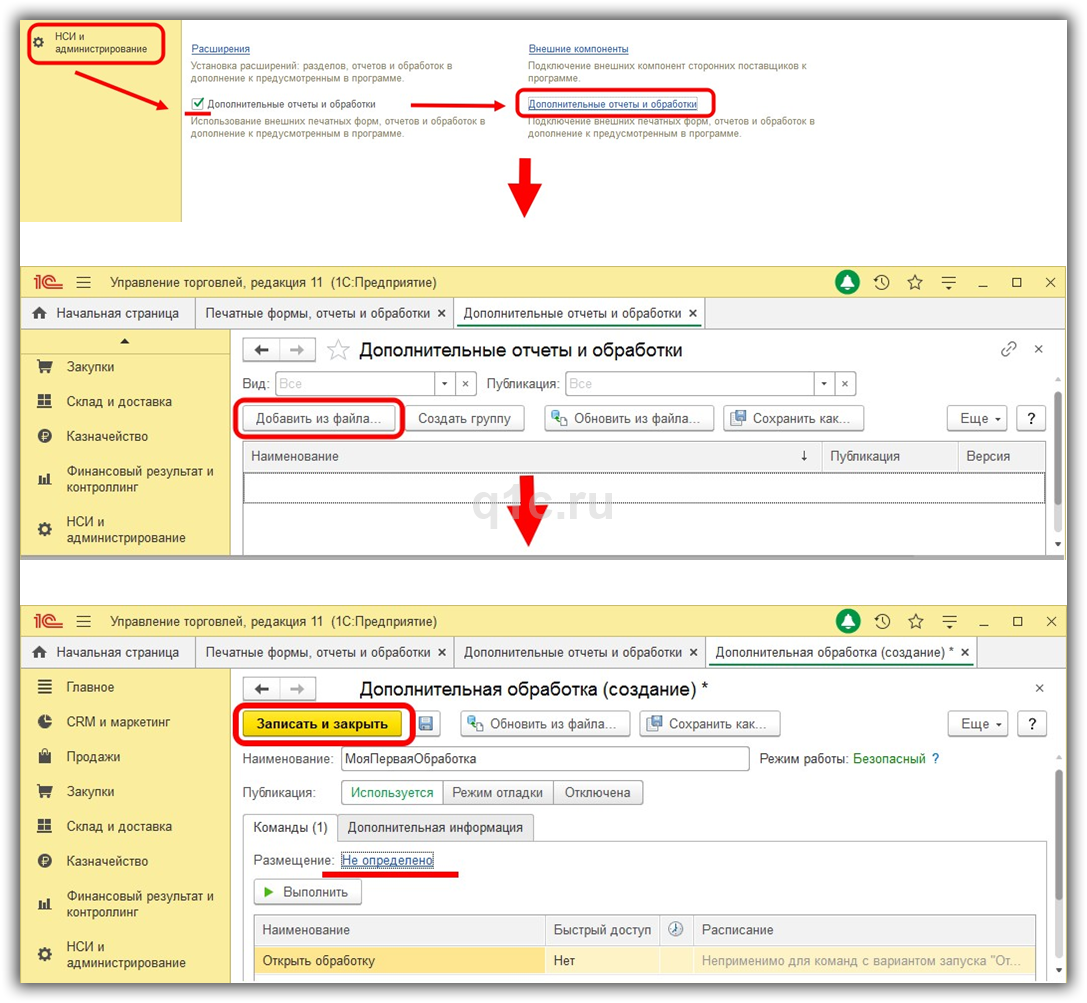1087x1003 pixels.
Task: Open Закупки section in the middle window
Action: (90, 367)
